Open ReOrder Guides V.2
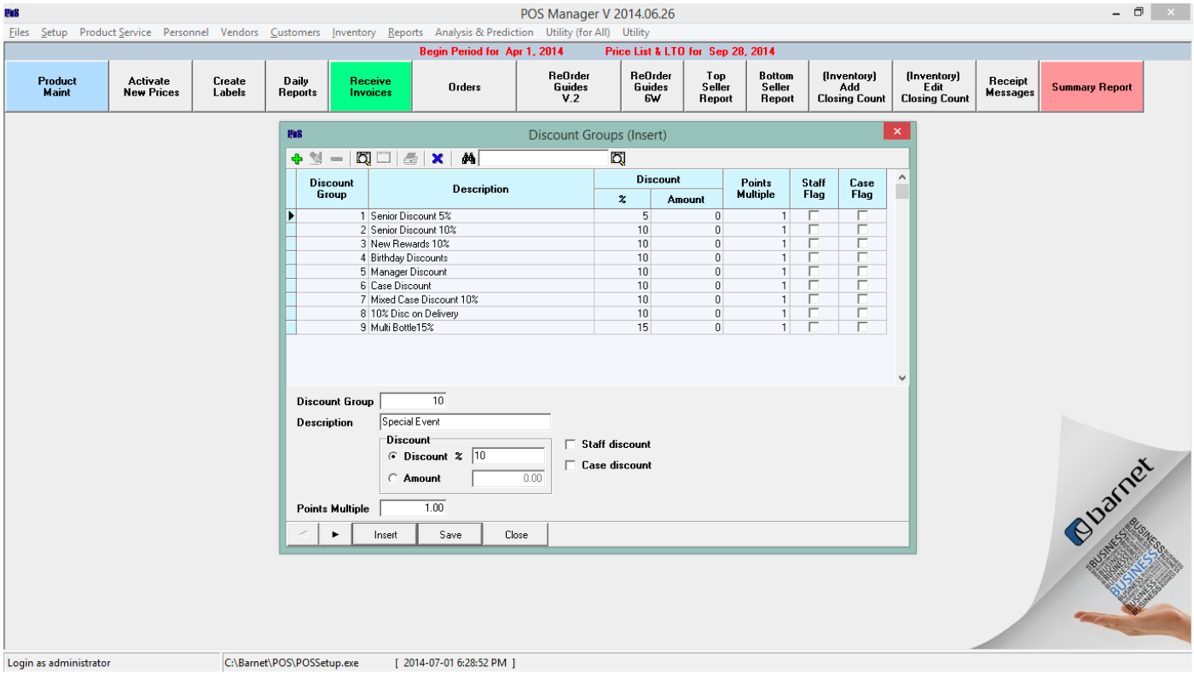Image resolution: width=1194 pixels, height=674 pixels. click(570, 87)
